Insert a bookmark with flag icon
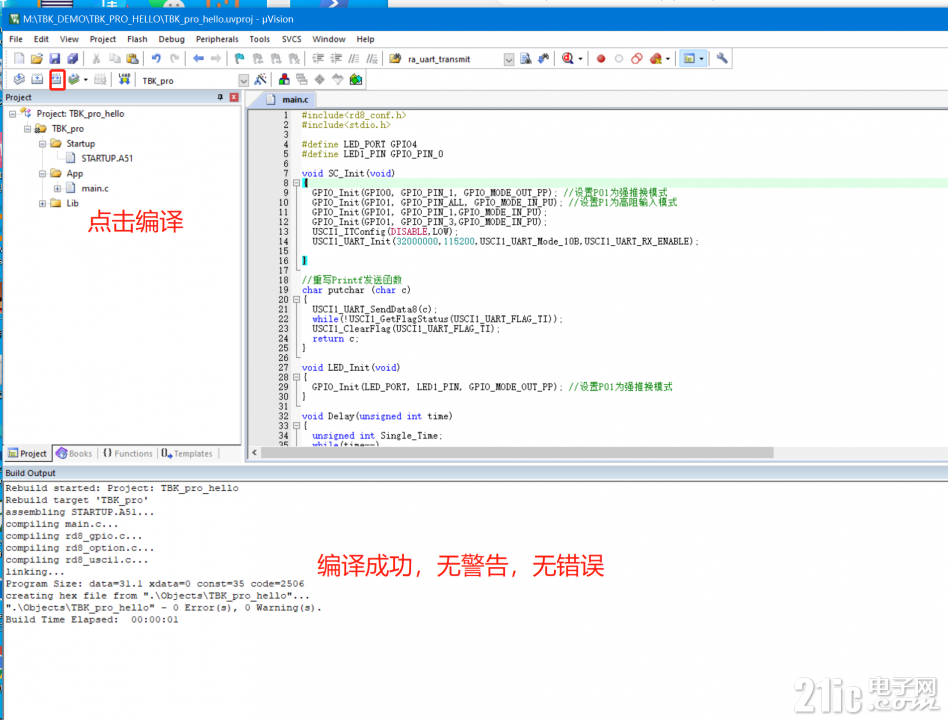 (240, 59)
